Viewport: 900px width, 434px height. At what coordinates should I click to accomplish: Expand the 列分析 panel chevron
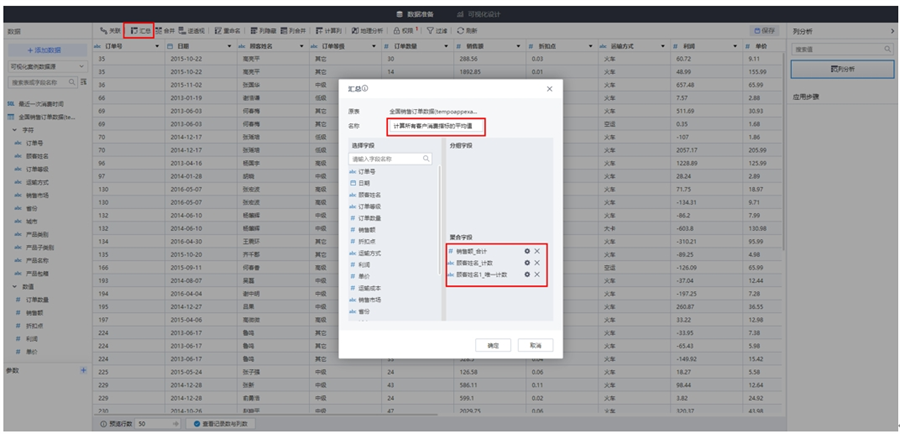[x=891, y=32]
